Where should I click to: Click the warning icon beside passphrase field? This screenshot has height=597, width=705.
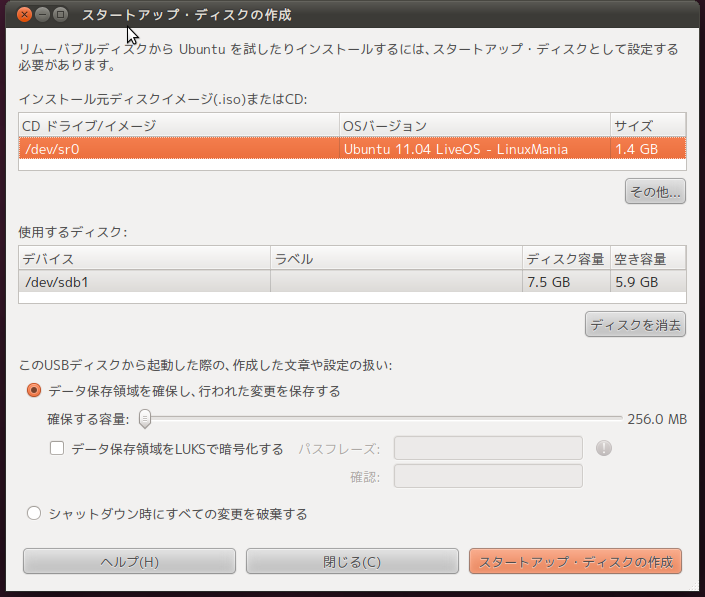coord(603,448)
